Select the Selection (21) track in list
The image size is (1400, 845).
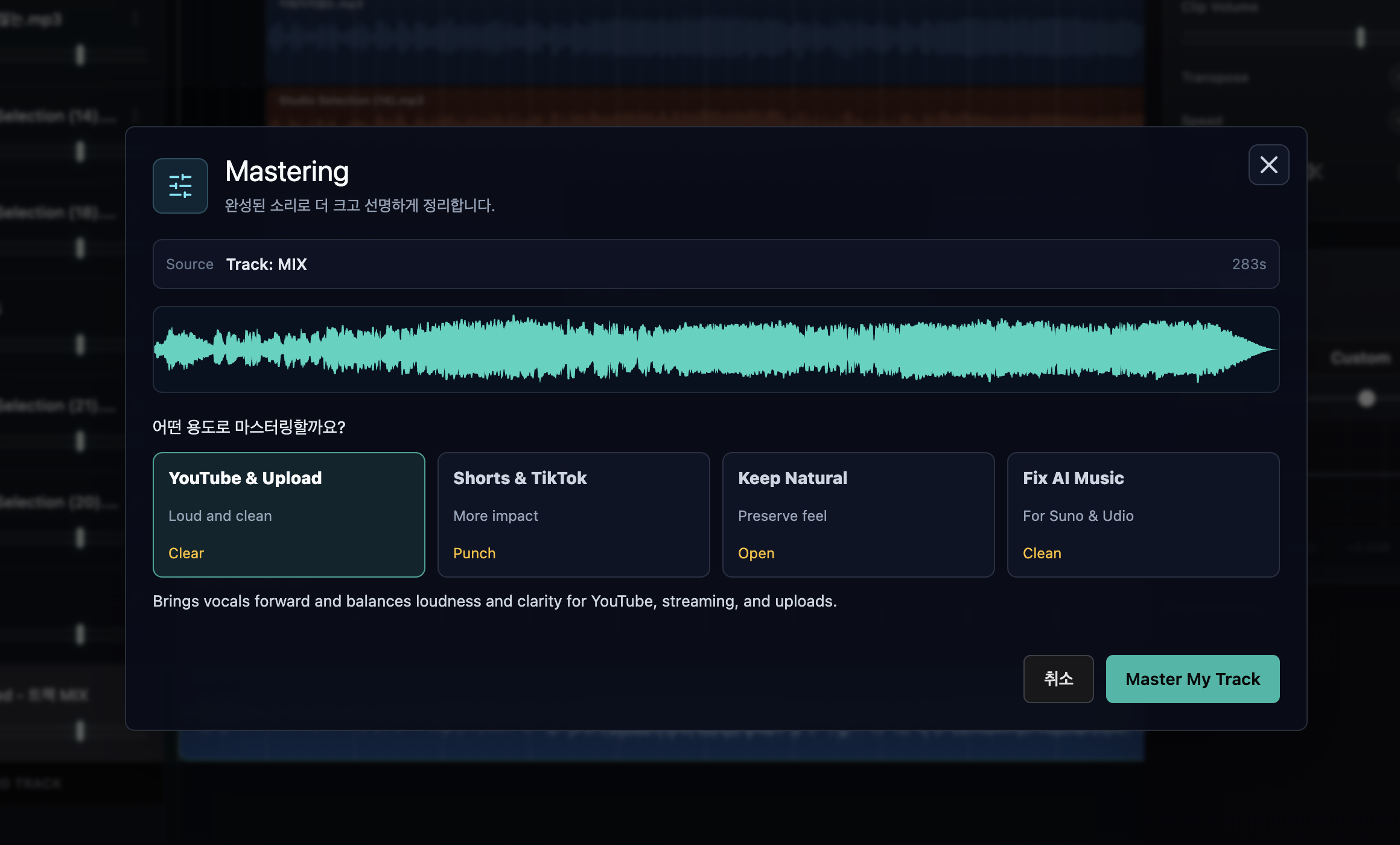click(57, 406)
